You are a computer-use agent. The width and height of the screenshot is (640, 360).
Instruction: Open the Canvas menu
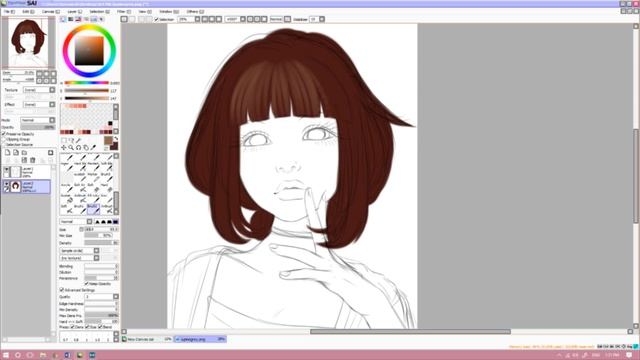pyautogui.click(x=51, y=12)
